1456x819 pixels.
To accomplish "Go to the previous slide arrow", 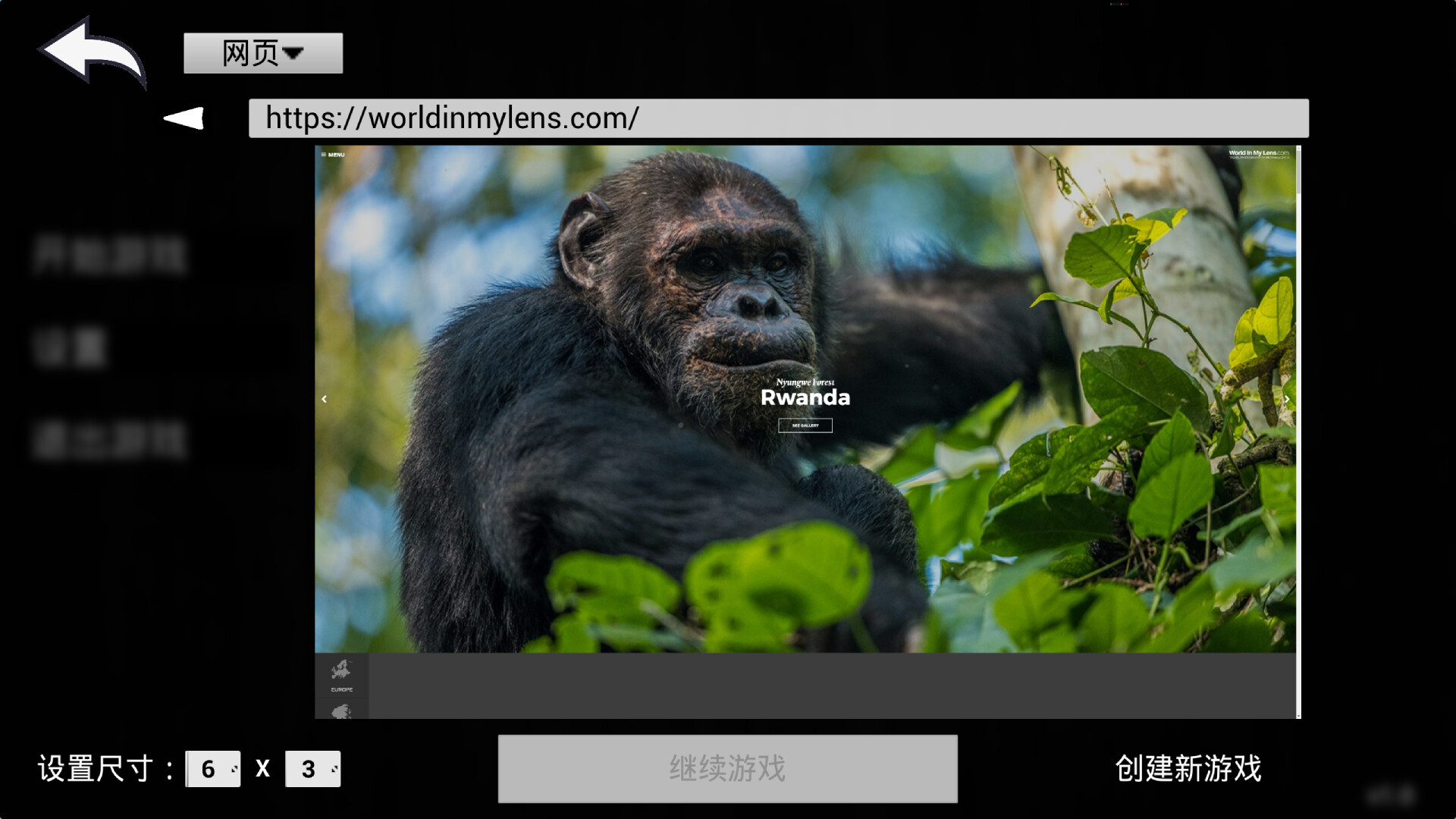I will tap(325, 399).
